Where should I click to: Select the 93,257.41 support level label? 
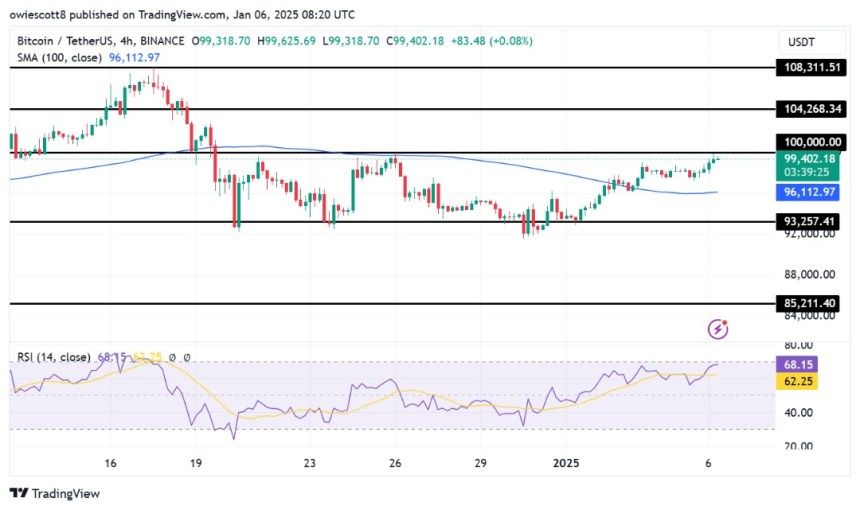pos(809,222)
